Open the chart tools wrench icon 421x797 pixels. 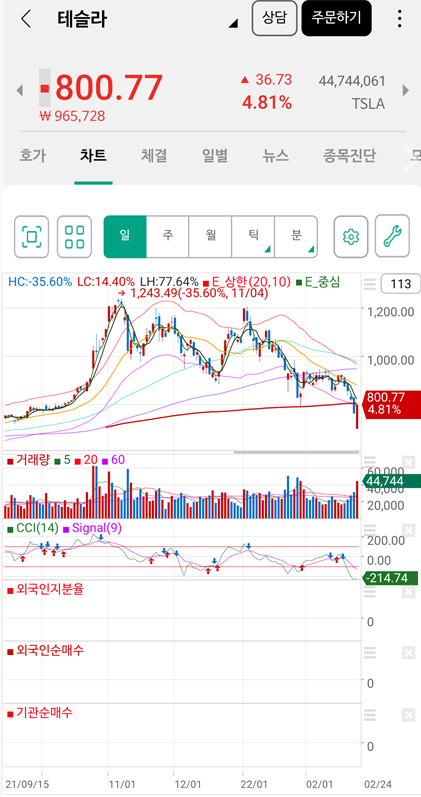tap(392, 237)
